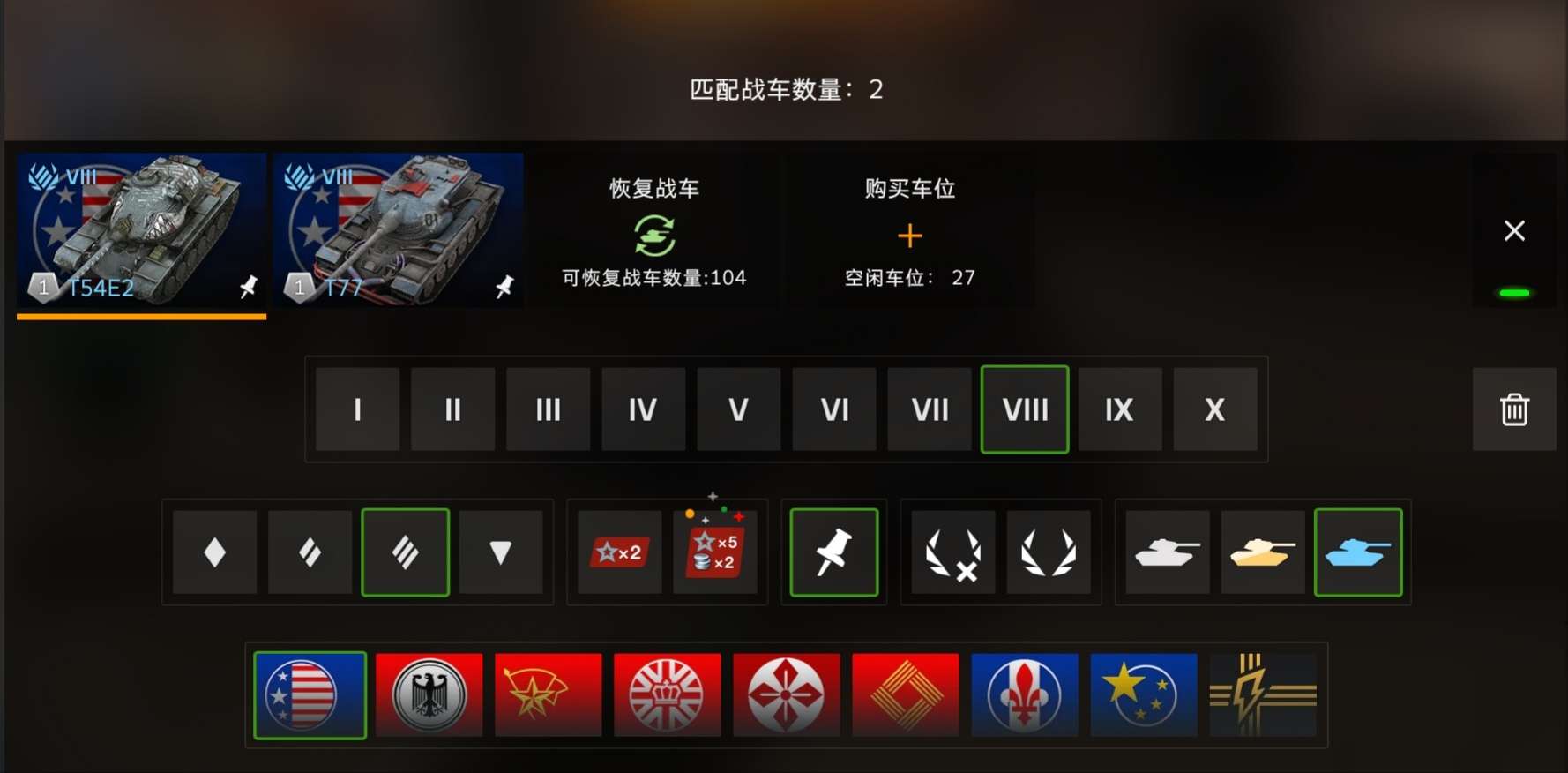
Task: Select tier X filter button
Action: click(x=1215, y=409)
